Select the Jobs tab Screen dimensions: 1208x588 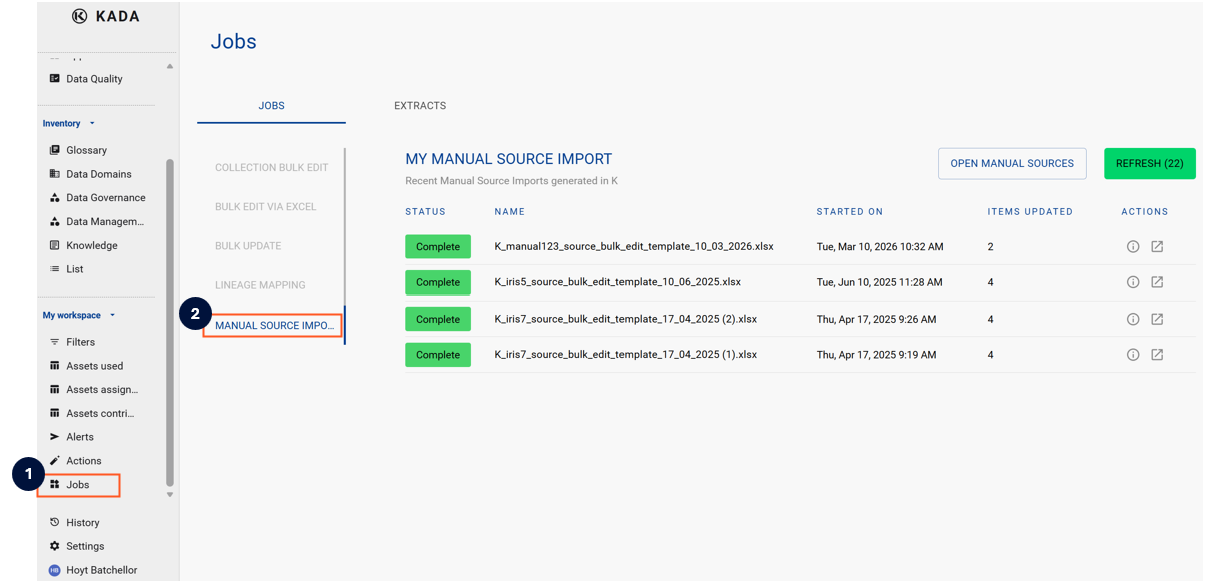click(x=271, y=106)
